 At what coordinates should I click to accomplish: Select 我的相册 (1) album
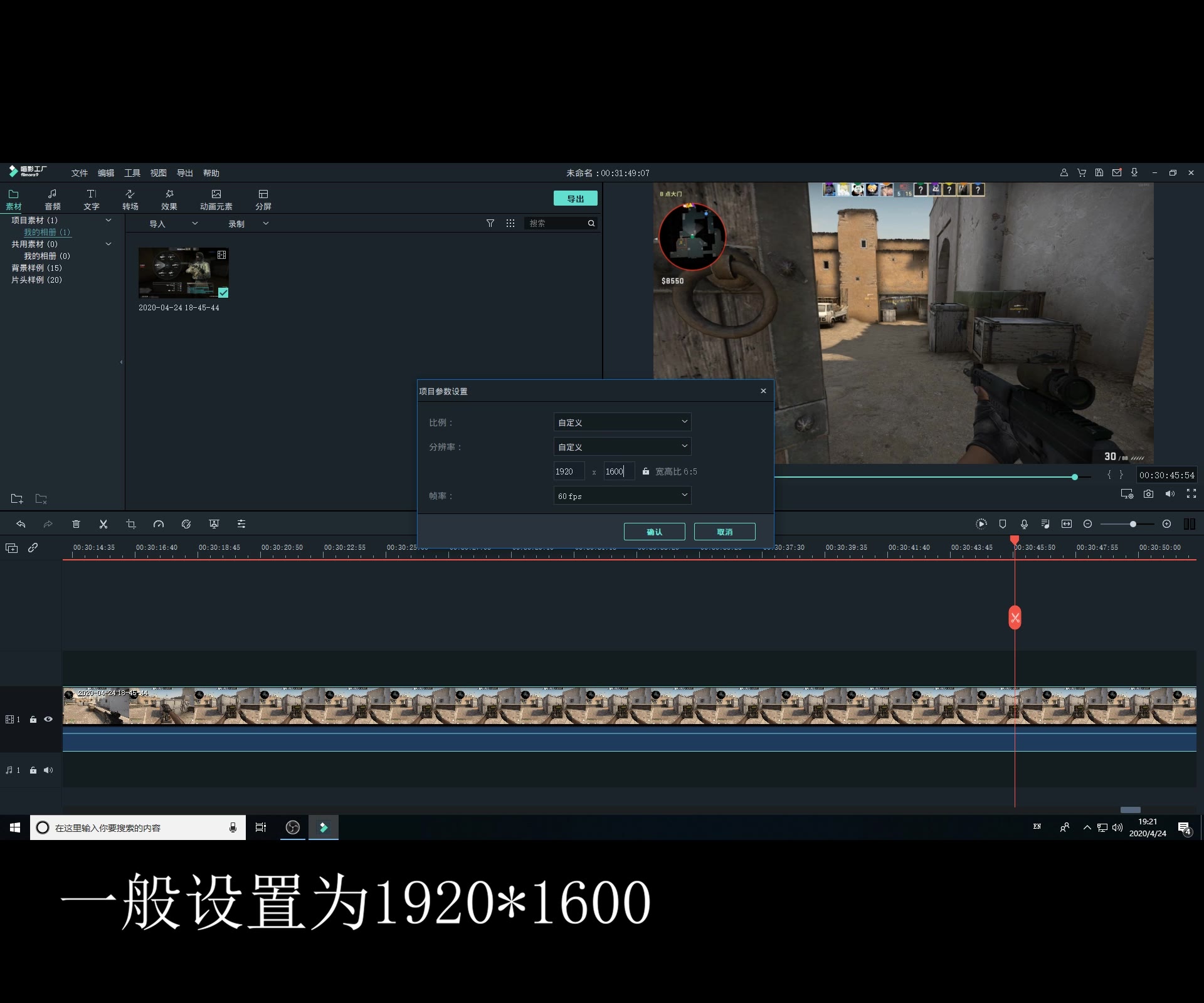coord(47,232)
